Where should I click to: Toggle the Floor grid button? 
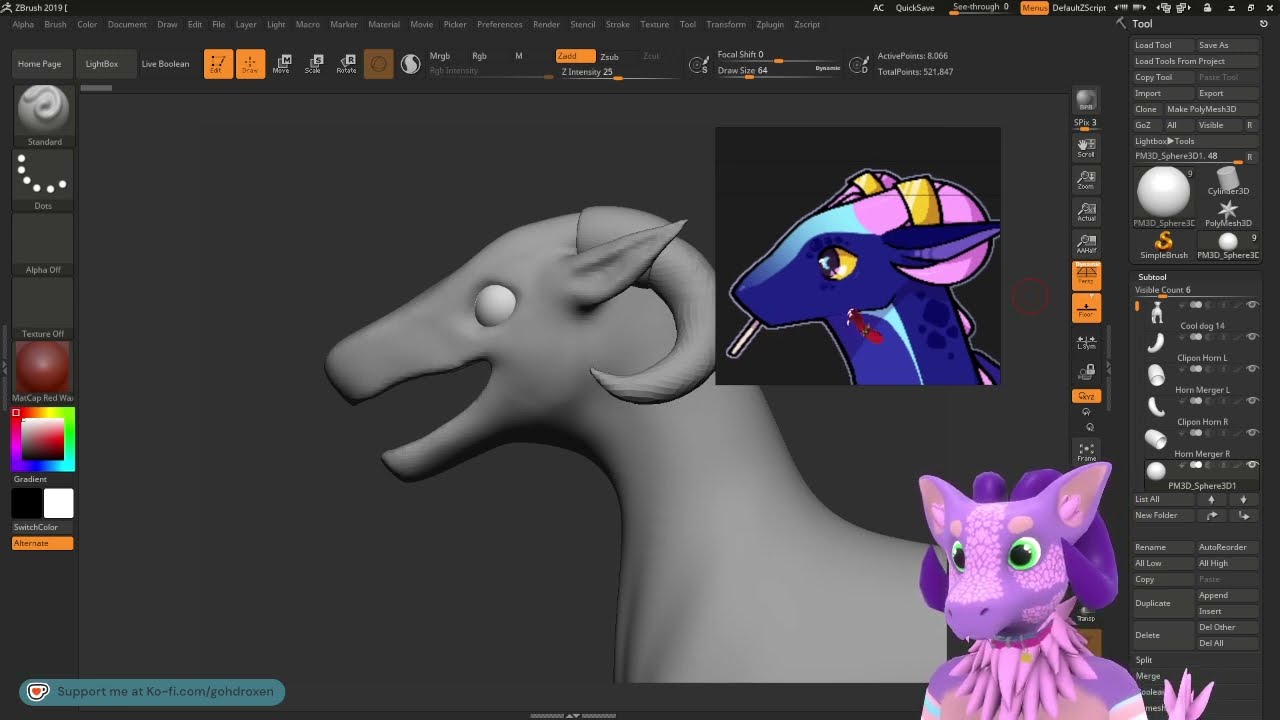coord(1086,308)
